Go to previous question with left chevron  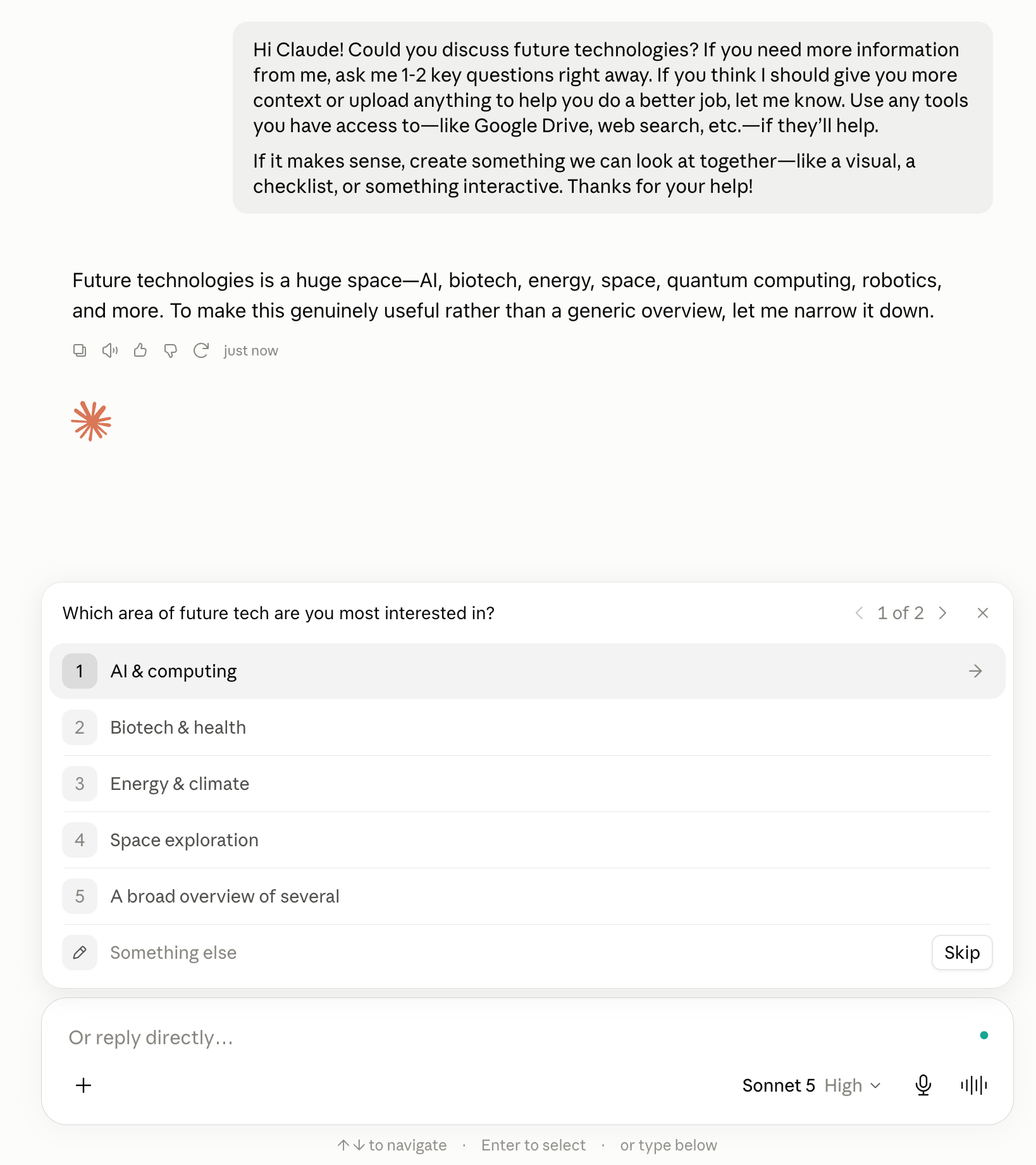[x=859, y=613]
